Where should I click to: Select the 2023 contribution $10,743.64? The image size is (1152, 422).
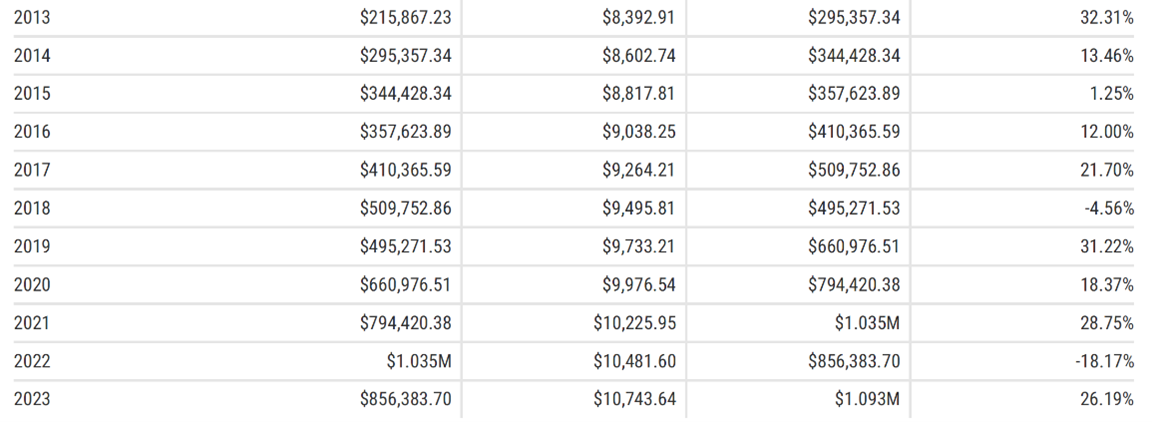(x=635, y=399)
